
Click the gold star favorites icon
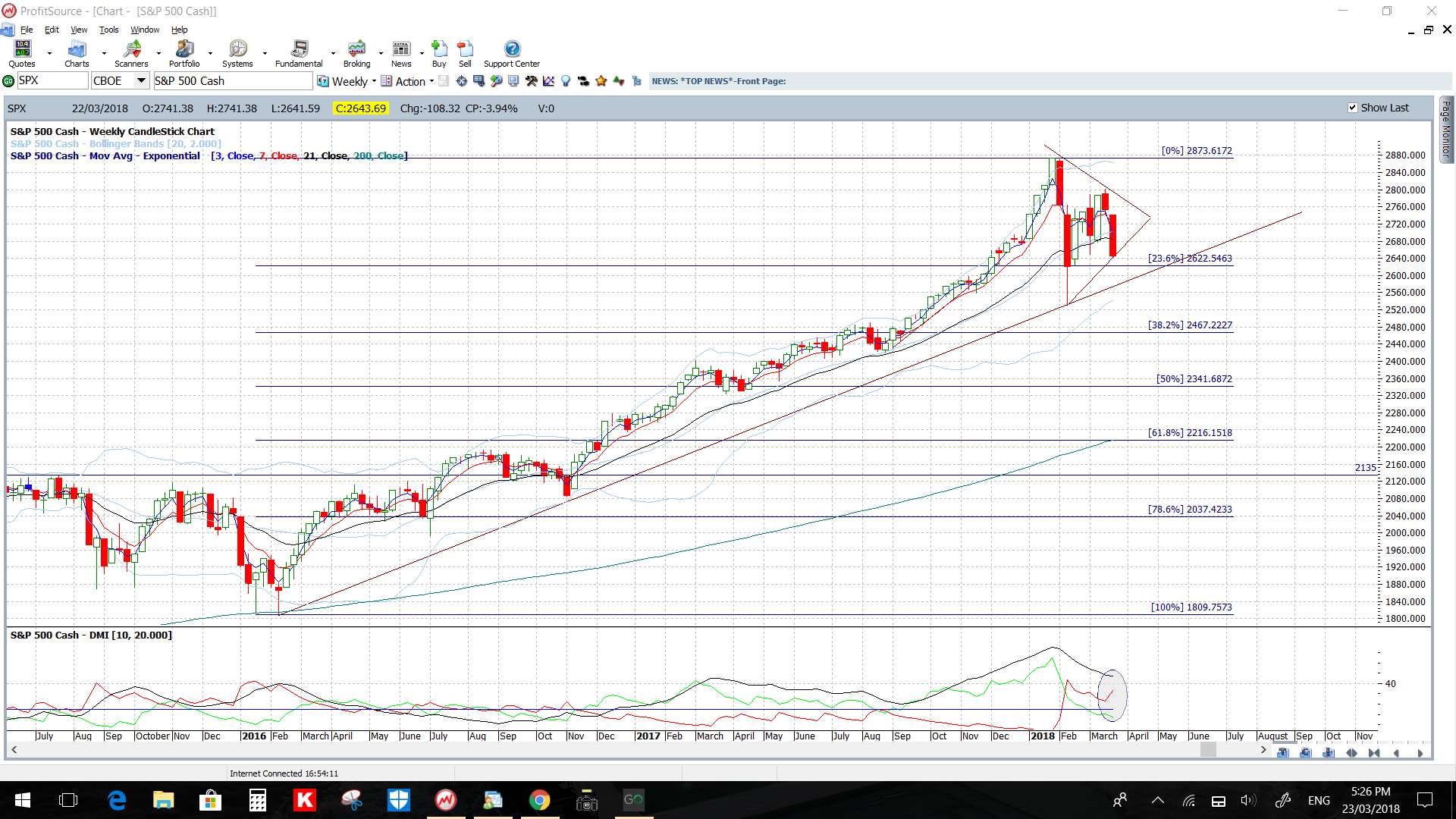[601, 80]
